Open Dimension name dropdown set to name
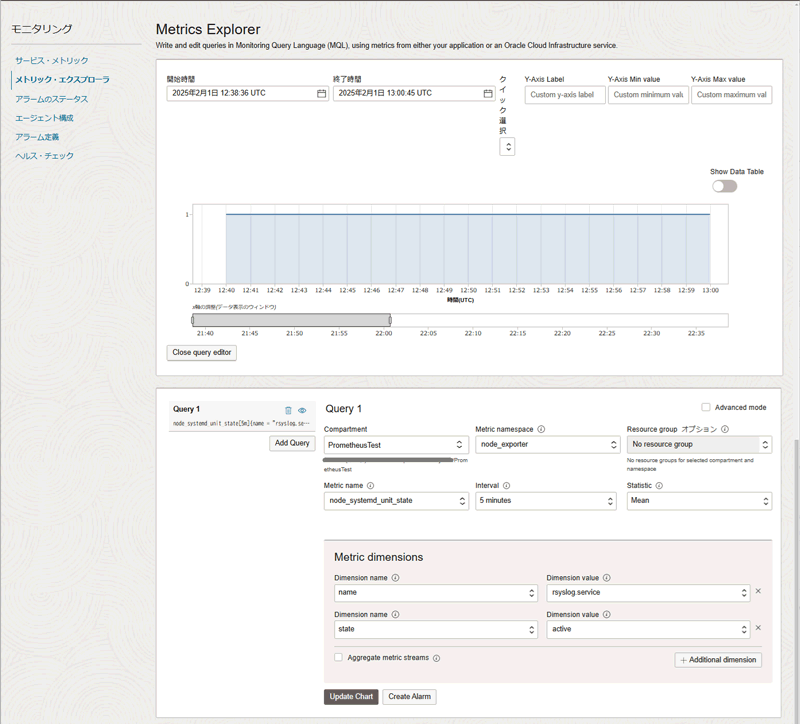The image size is (800, 724). [x=435, y=592]
